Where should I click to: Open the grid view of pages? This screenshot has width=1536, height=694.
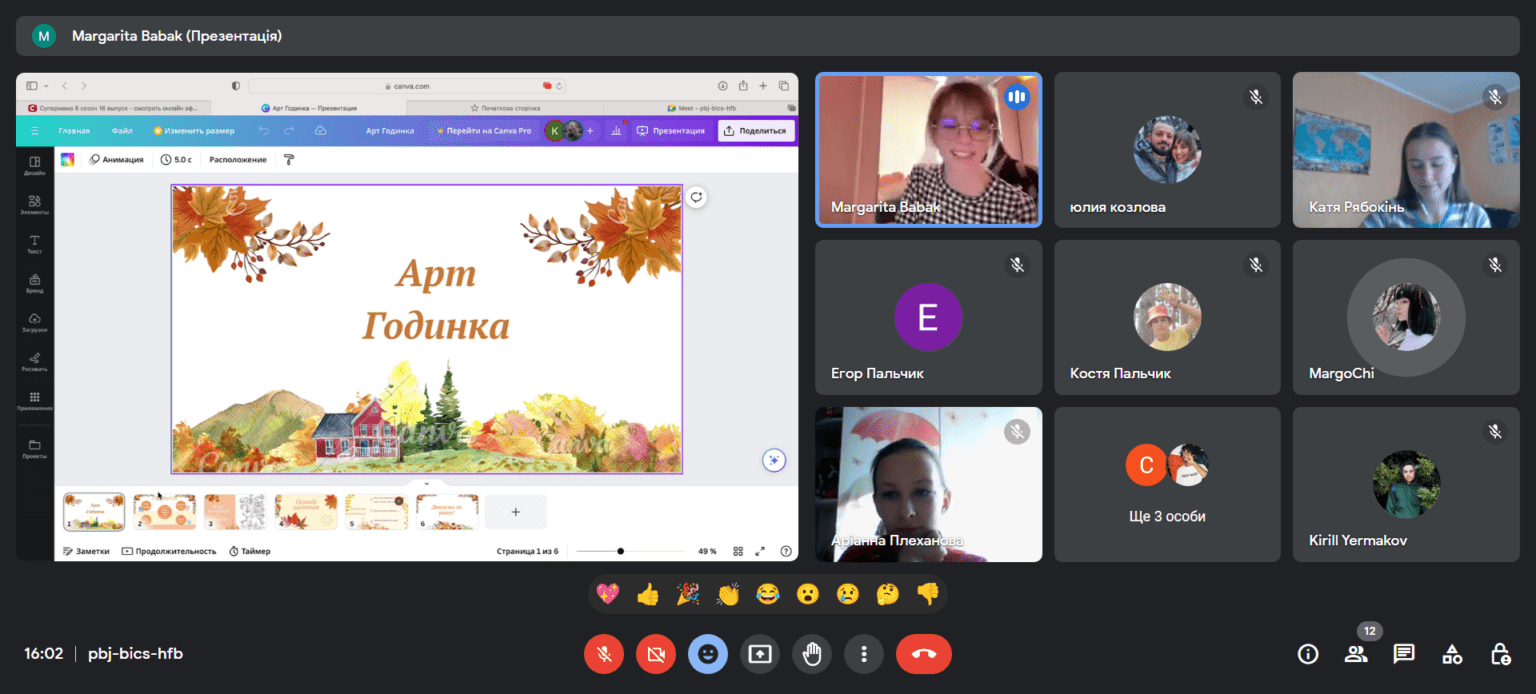tap(738, 551)
